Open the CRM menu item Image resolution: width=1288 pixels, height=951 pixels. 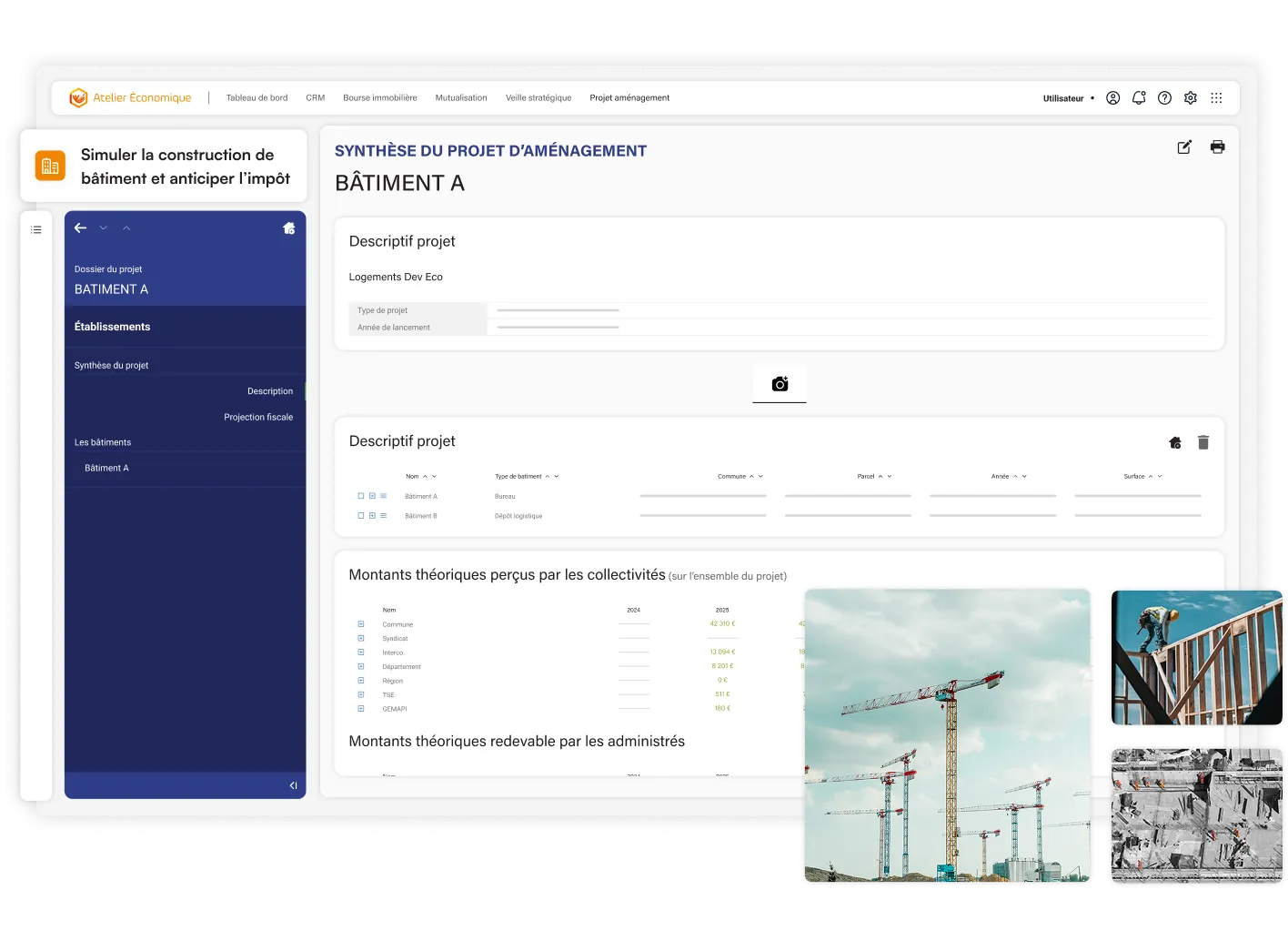(x=316, y=98)
